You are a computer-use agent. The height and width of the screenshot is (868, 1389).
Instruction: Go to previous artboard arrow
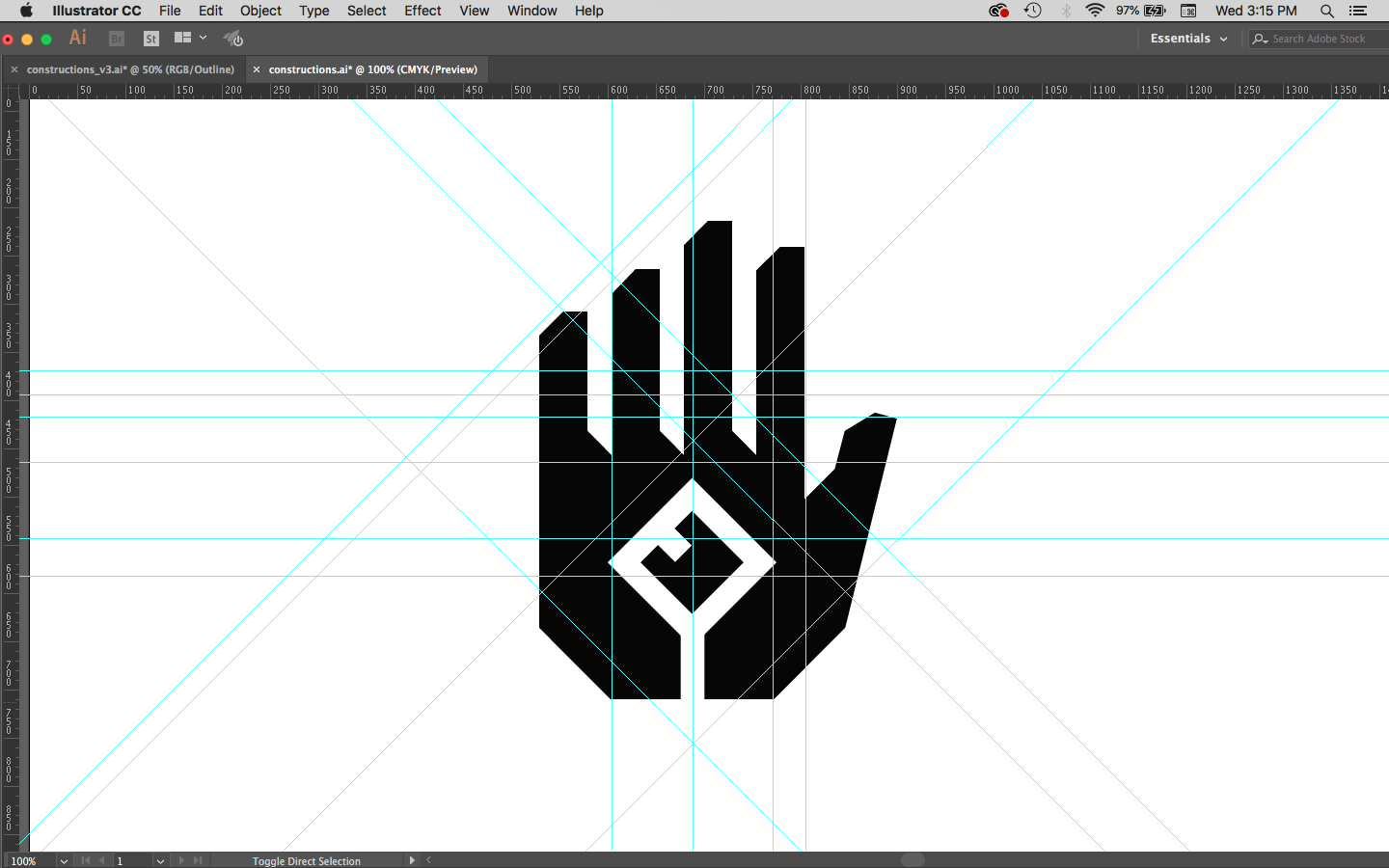click(102, 860)
